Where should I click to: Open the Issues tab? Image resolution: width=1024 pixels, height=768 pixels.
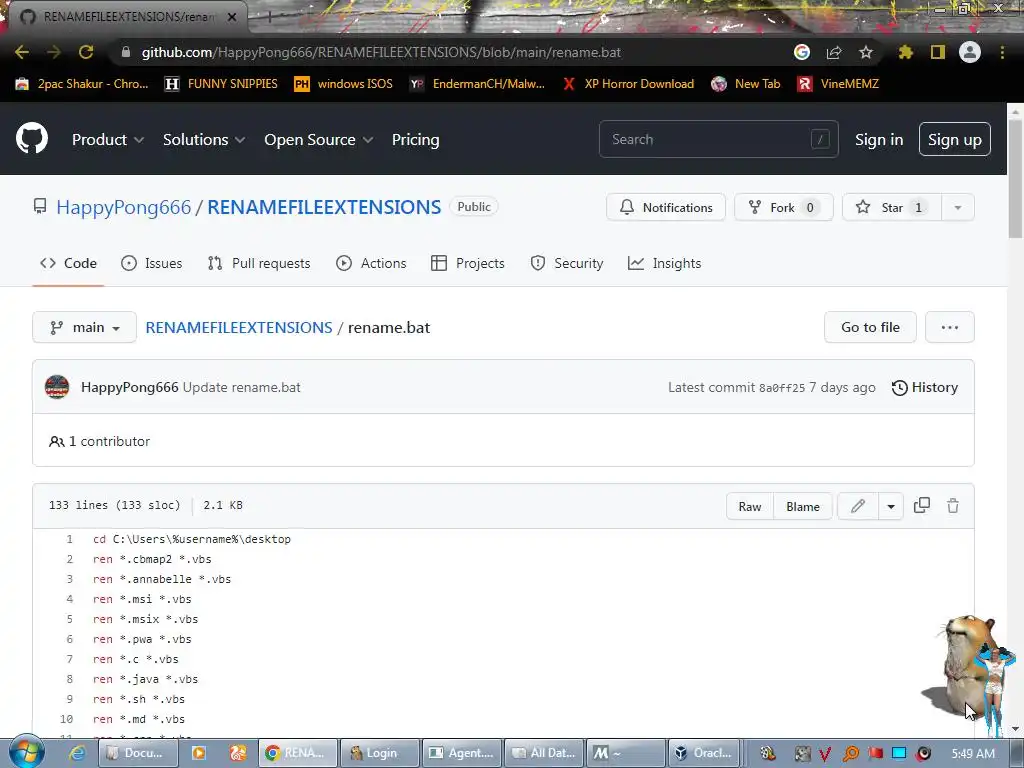(x=152, y=263)
